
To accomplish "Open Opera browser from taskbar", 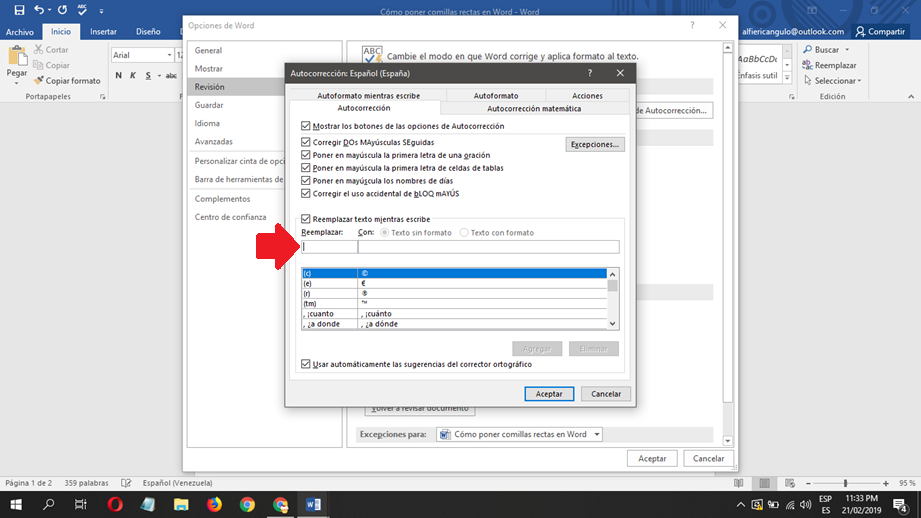I will click(115, 504).
